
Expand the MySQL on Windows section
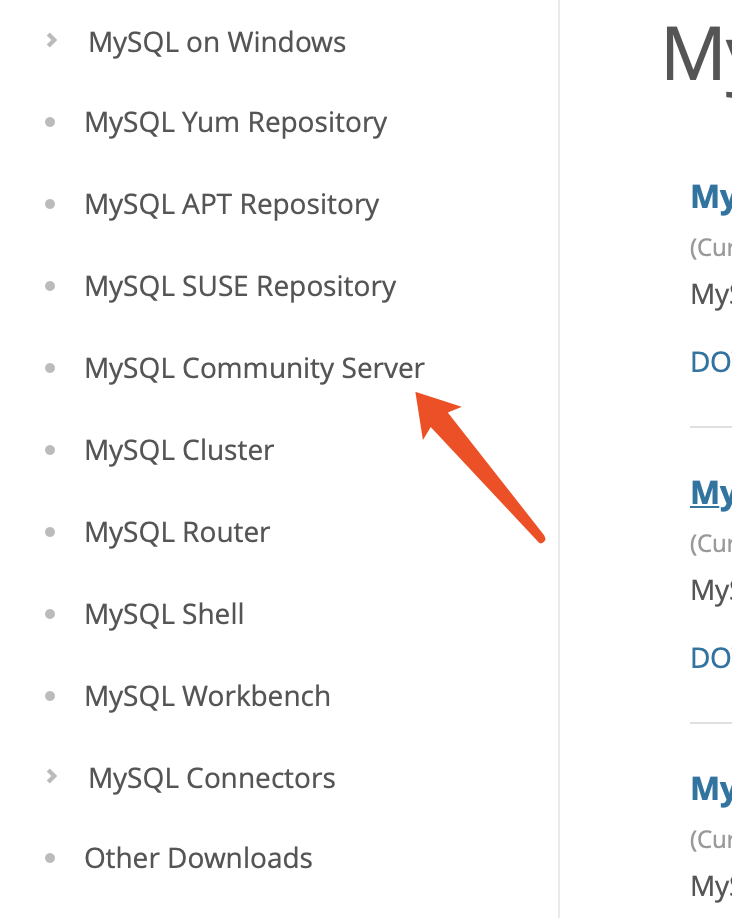(x=216, y=42)
